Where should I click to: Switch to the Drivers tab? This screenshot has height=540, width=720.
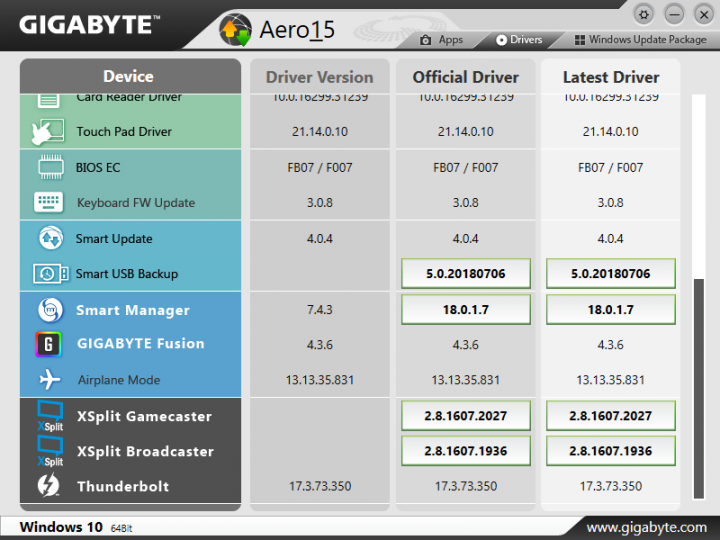(x=519, y=40)
